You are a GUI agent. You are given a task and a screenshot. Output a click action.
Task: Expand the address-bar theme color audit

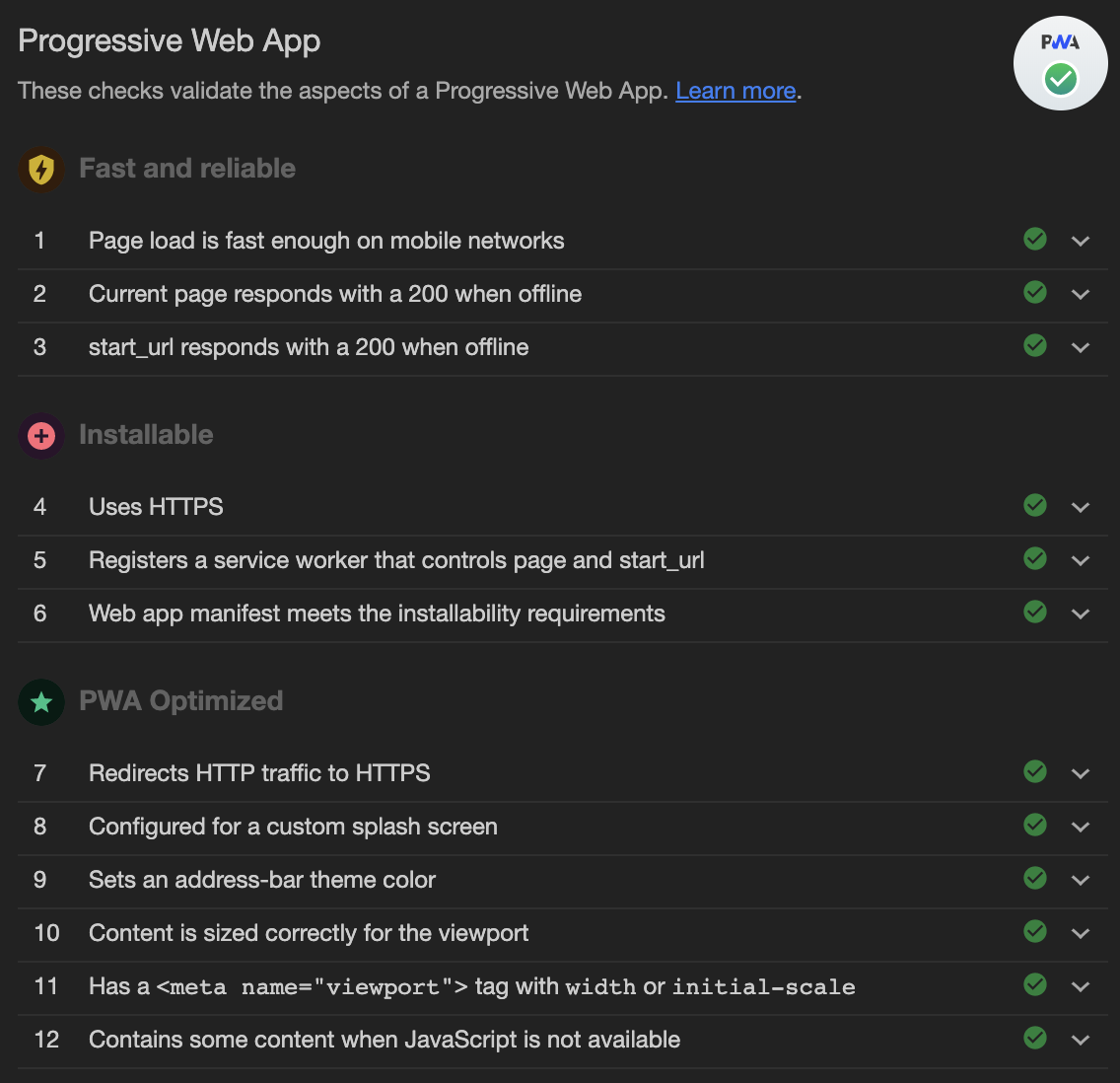click(x=1081, y=879)
